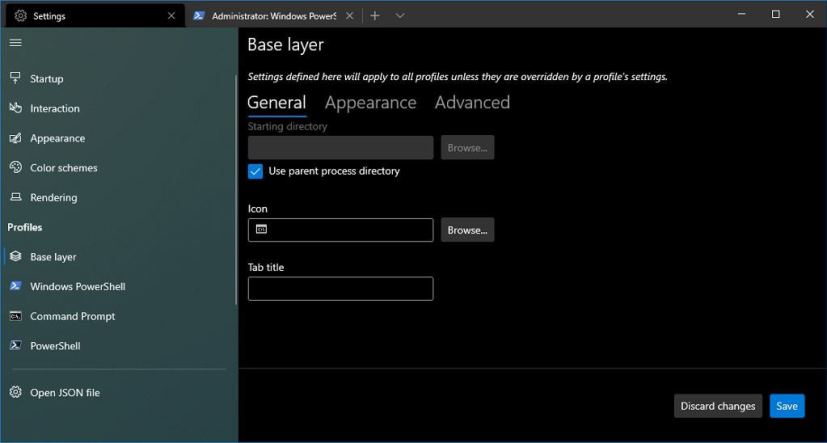This screenshot has height=443, width=827.
Task: Click Save button
Action: click(x=787, y=406)
